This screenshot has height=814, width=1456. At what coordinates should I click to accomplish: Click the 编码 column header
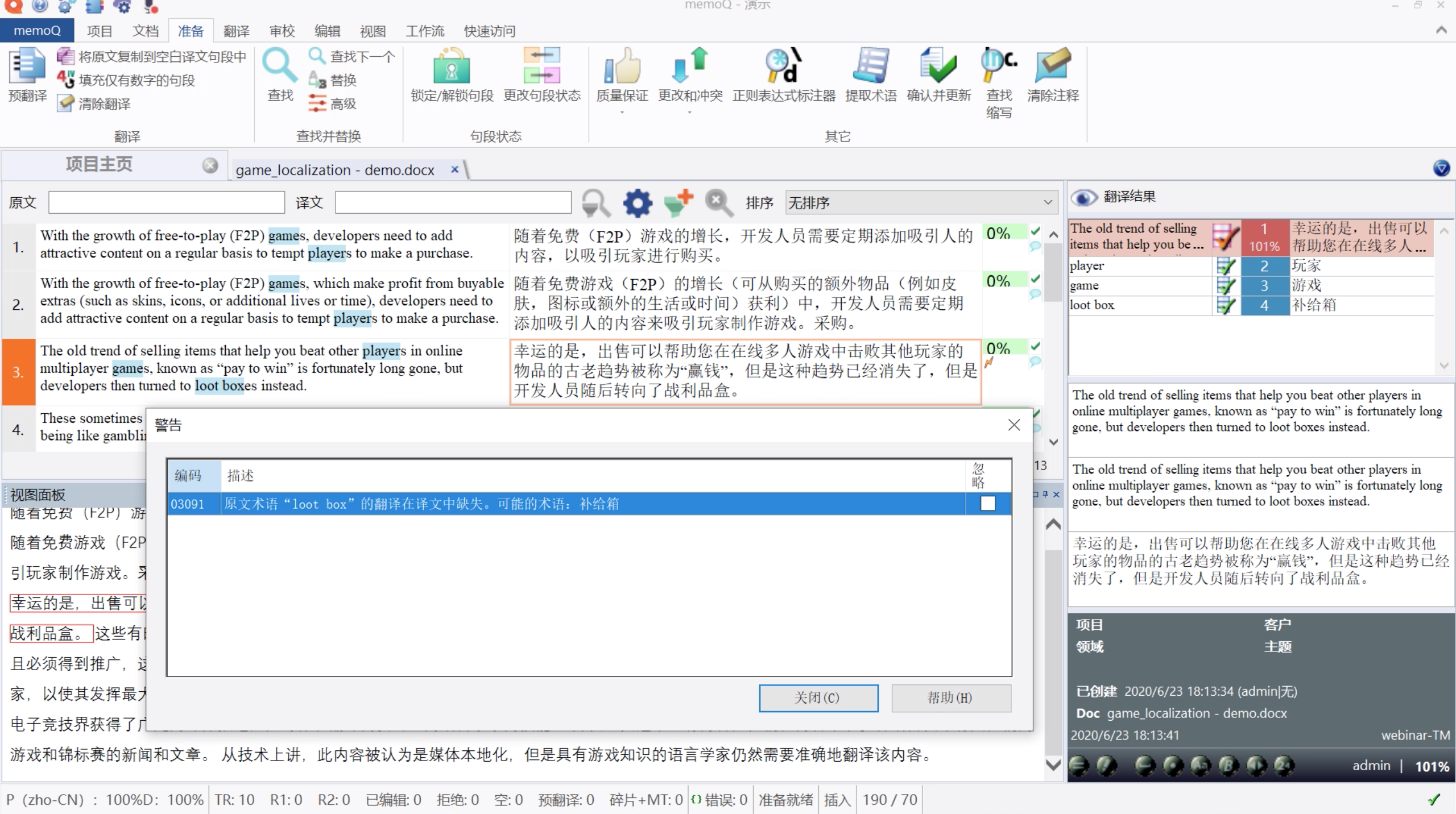(x=194, y=476)
